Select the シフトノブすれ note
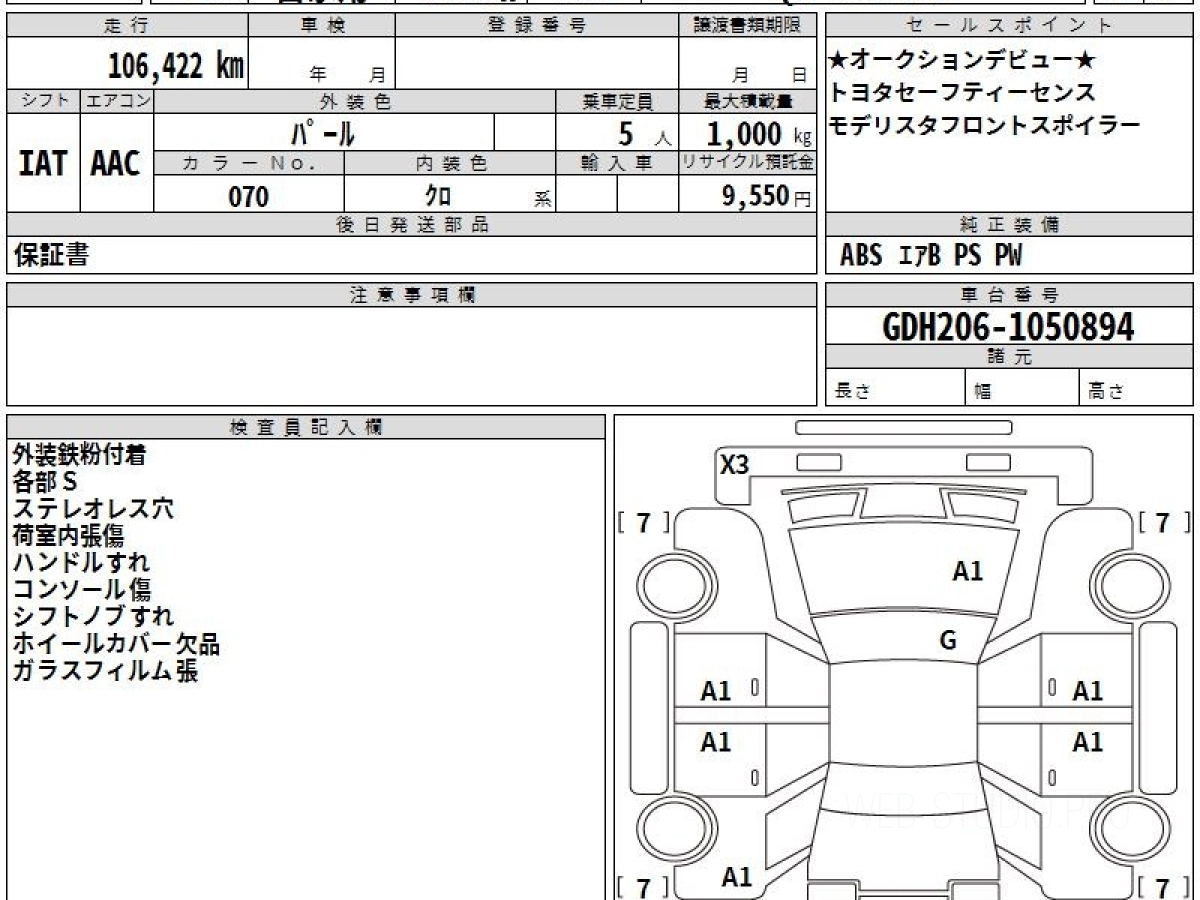The image size is (1200, 900). [93, 617]
